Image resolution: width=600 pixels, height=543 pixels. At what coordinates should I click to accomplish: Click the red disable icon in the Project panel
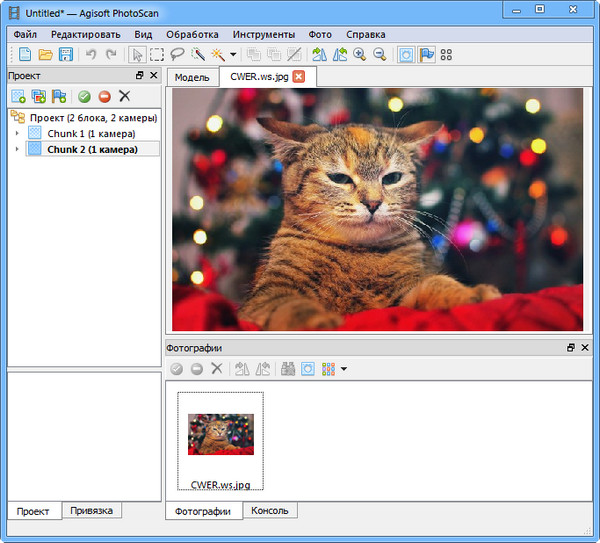click(x=104, y=96)
